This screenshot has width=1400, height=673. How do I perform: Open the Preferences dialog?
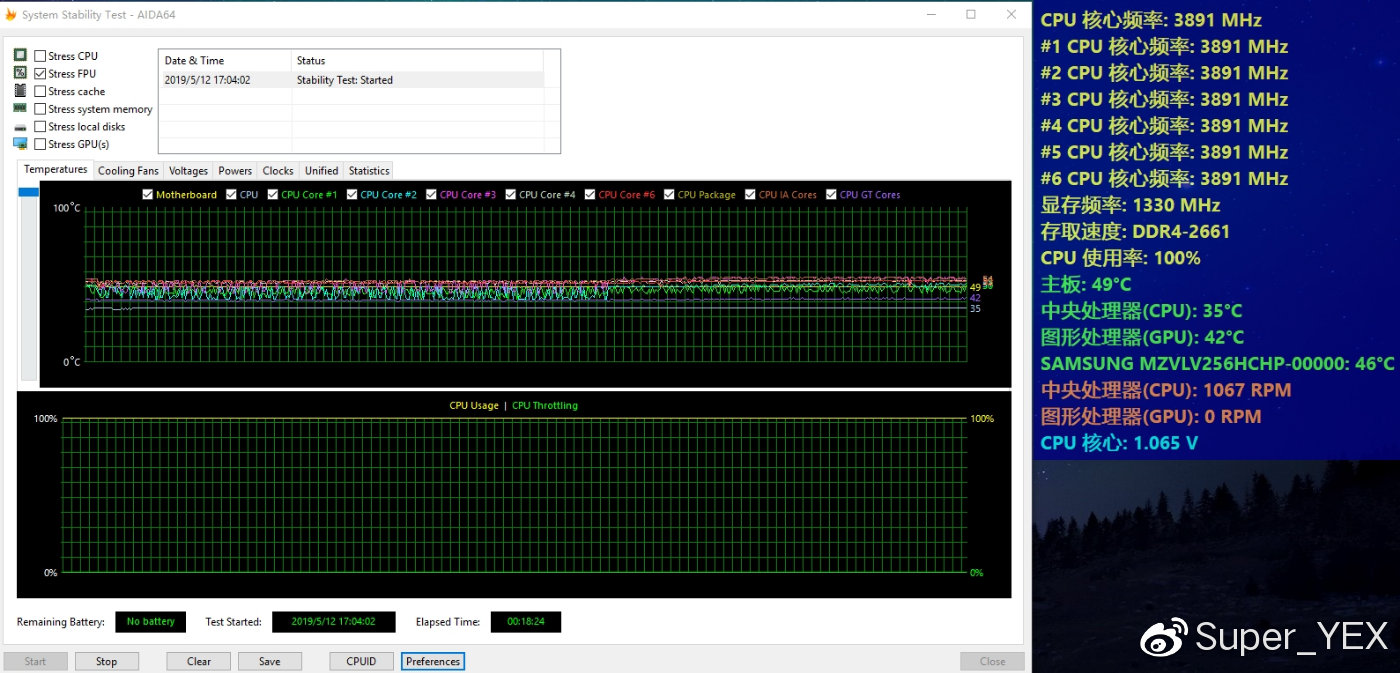[x=433, y=661]
